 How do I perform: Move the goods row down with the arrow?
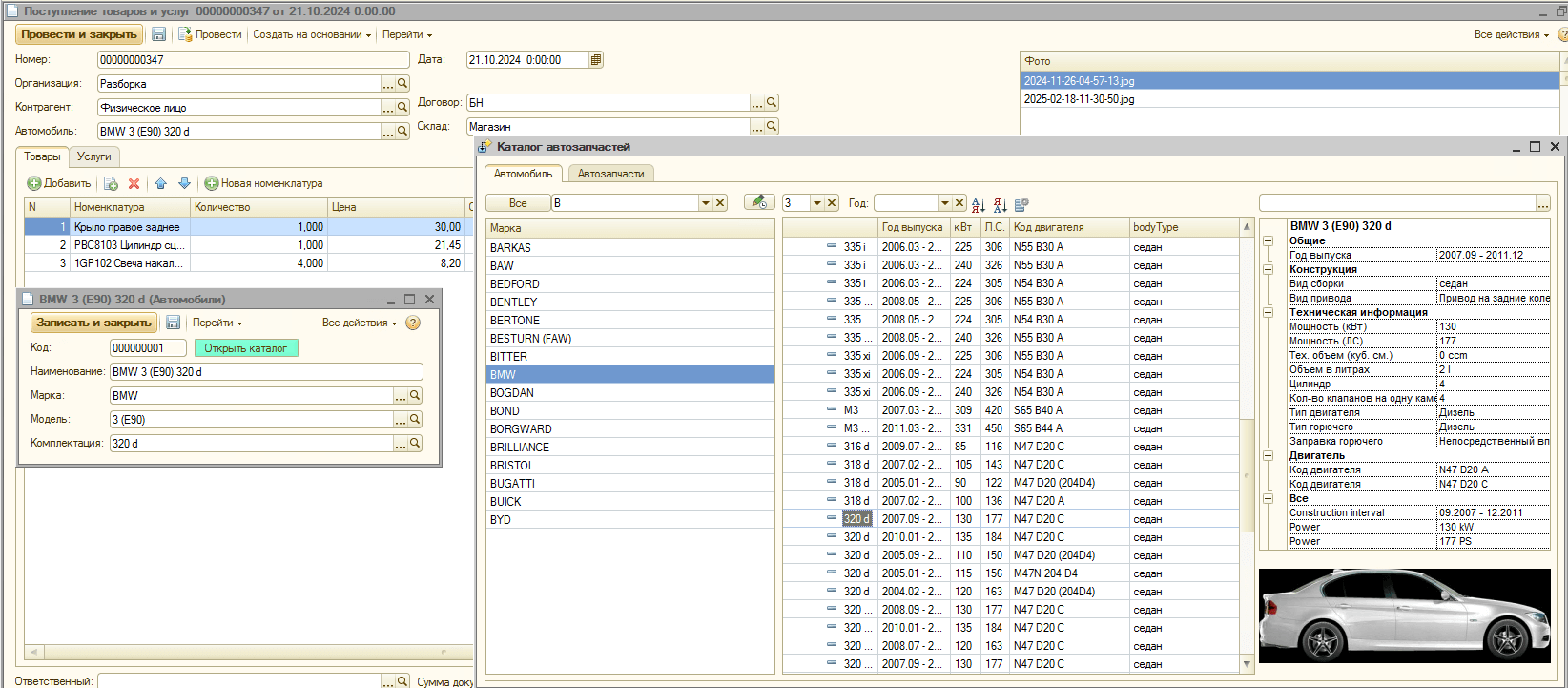[x=184, y=183]
